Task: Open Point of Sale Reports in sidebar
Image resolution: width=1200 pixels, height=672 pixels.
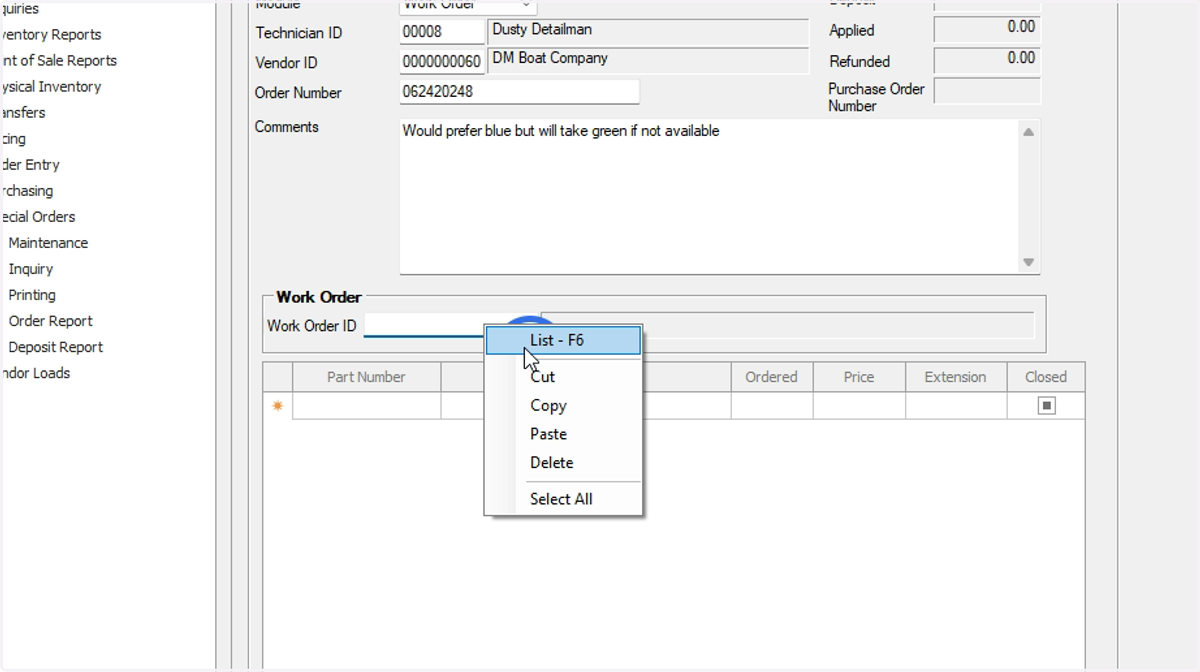Action: click(59, 60)
